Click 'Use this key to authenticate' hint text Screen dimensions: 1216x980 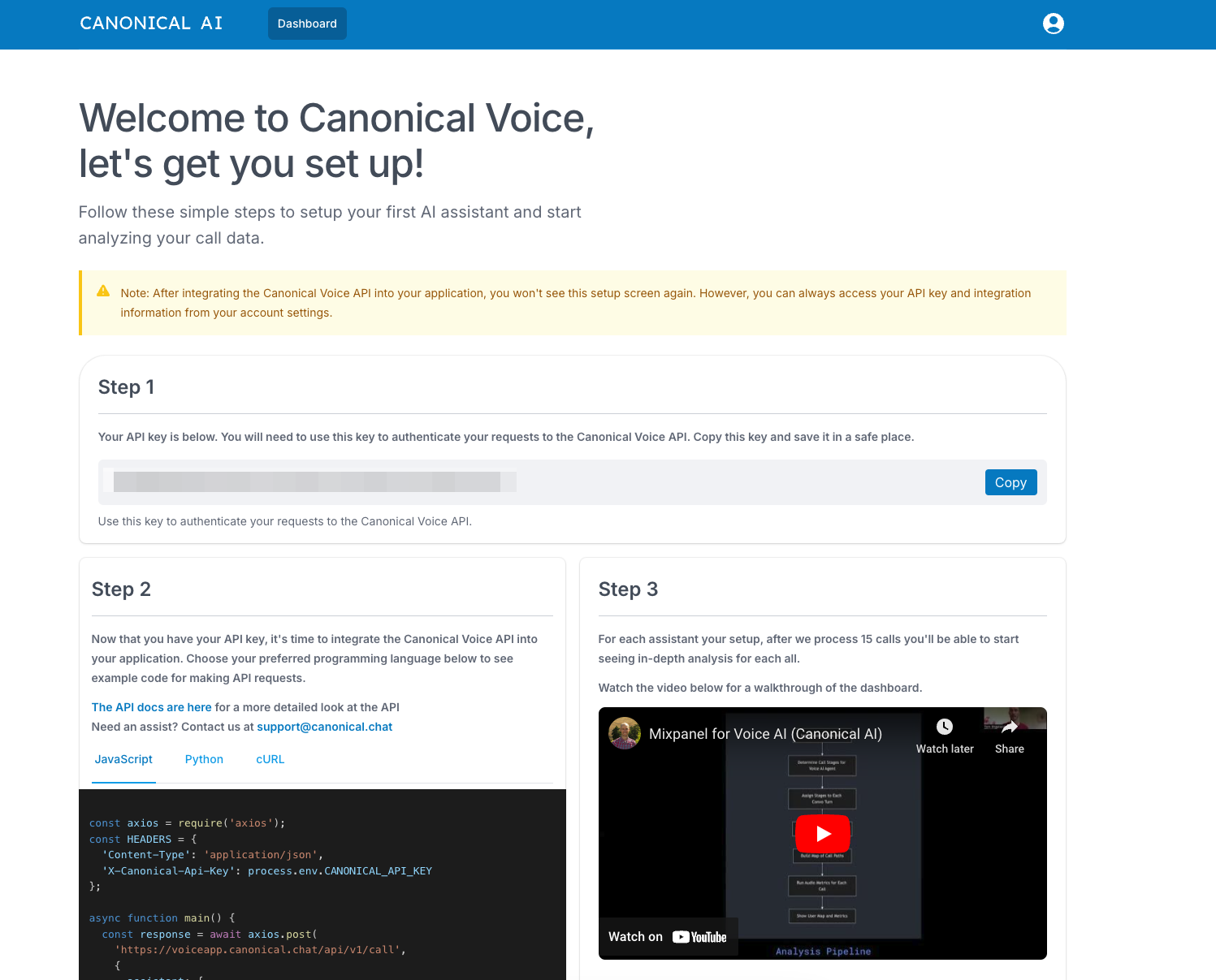pyautogui.click(x=284, y=521)
